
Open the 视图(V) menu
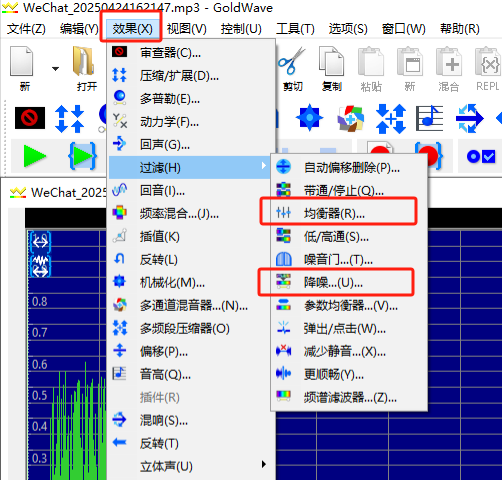click(x=187, y=29)
